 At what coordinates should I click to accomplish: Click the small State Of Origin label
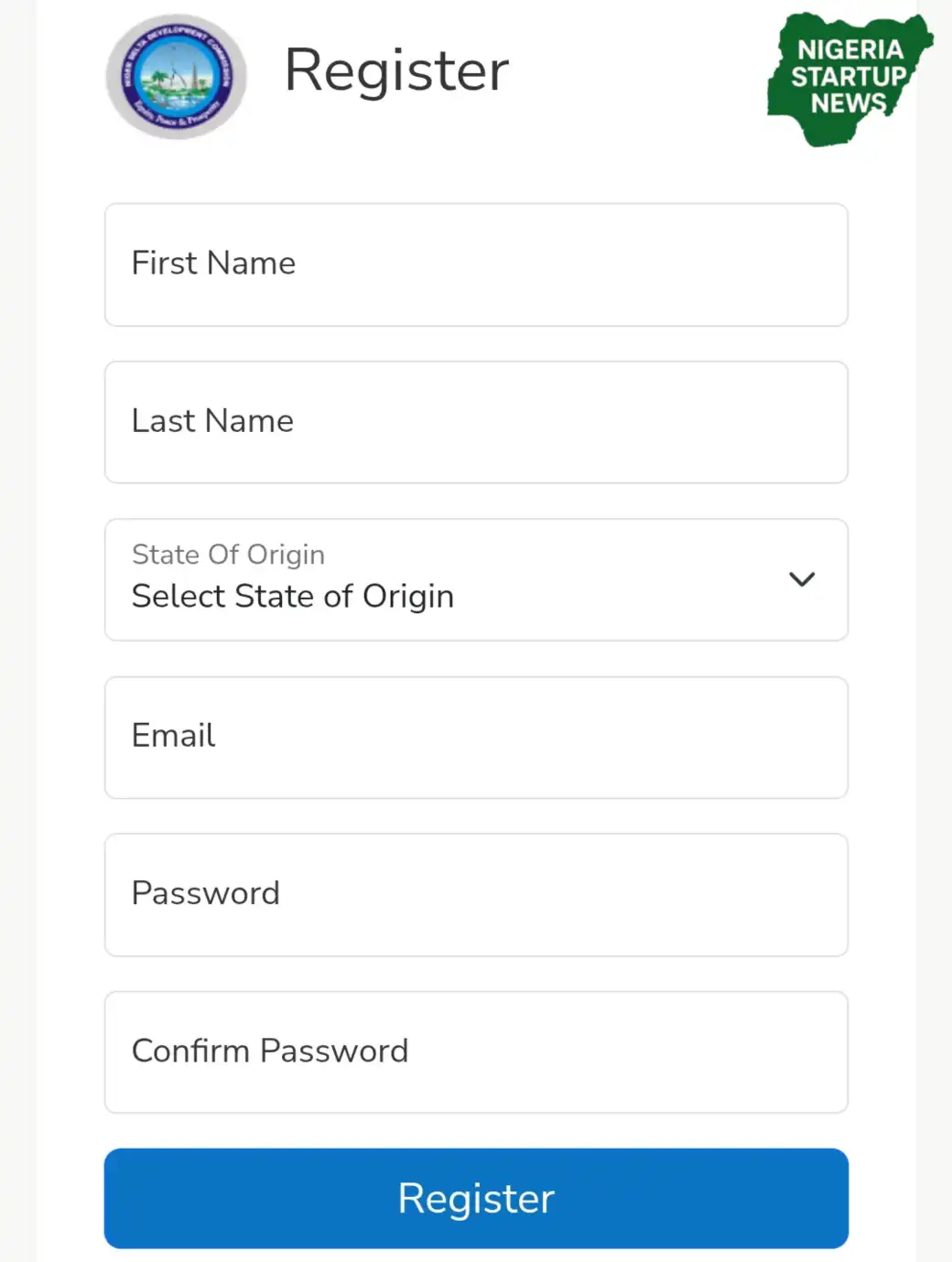(x=228, y=555)
